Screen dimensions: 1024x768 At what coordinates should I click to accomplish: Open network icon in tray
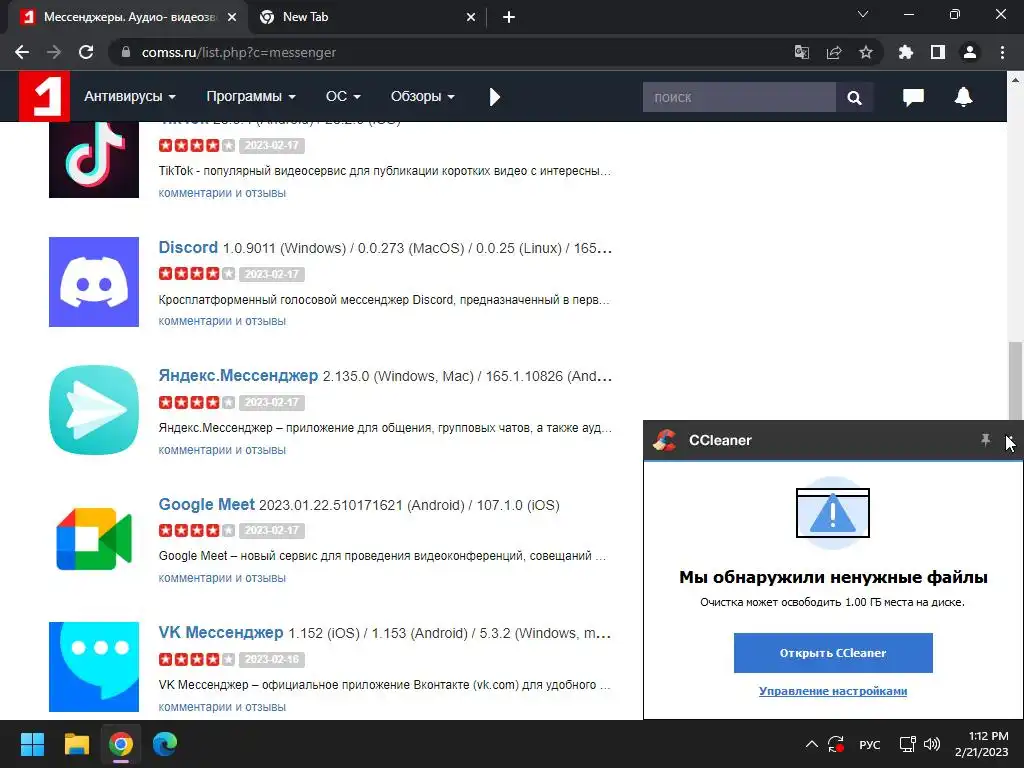pos(907,744)
